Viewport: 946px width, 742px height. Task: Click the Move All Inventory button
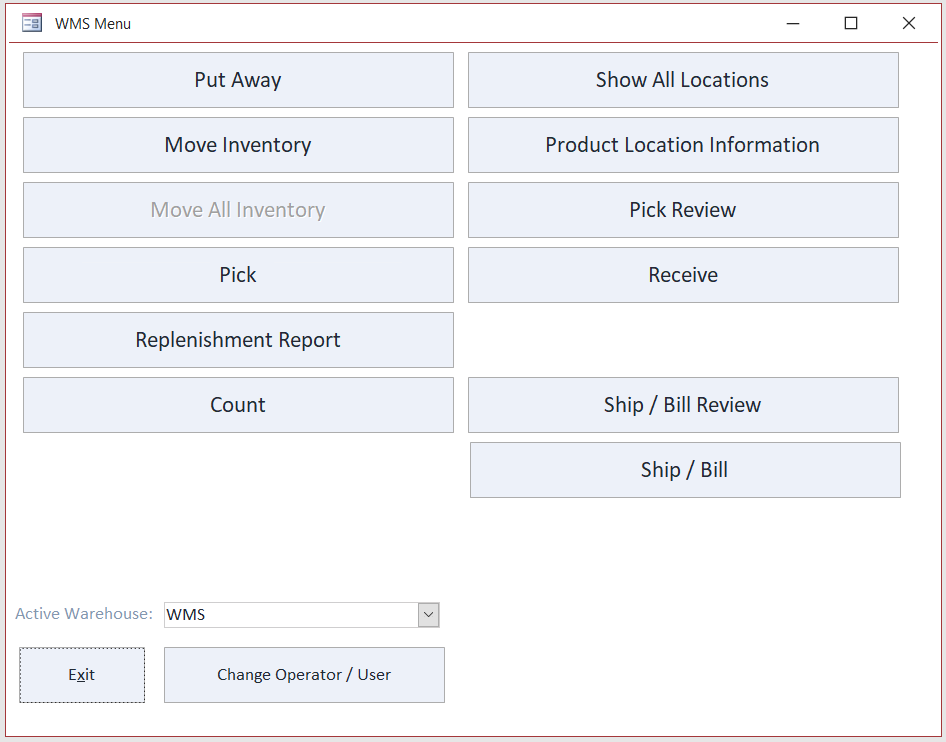(x=238, y=210)
